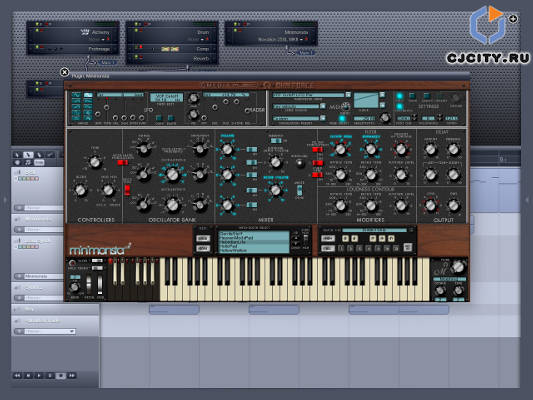This screenshot has height=400, width=533.
Task: Toggle the noise white/pink switch in Mixer
Action: [x=299, y=190]
